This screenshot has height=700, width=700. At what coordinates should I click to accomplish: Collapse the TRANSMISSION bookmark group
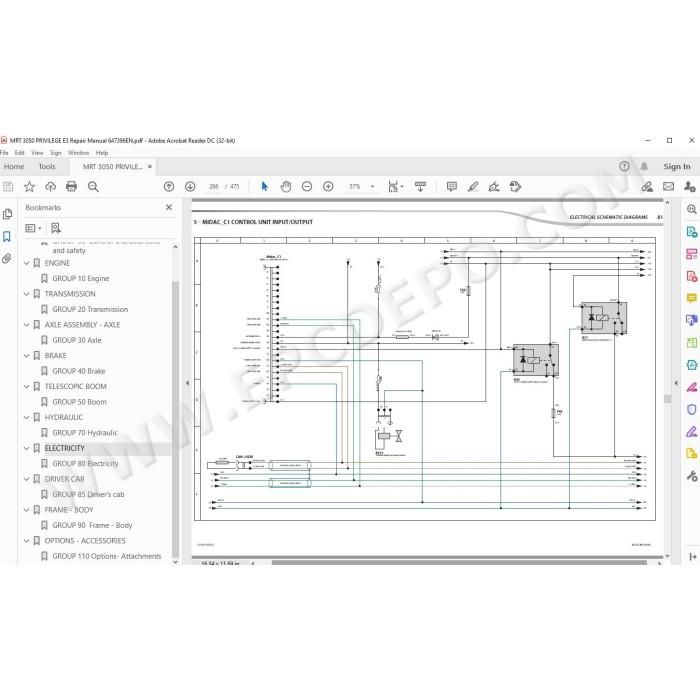(26, 294)
